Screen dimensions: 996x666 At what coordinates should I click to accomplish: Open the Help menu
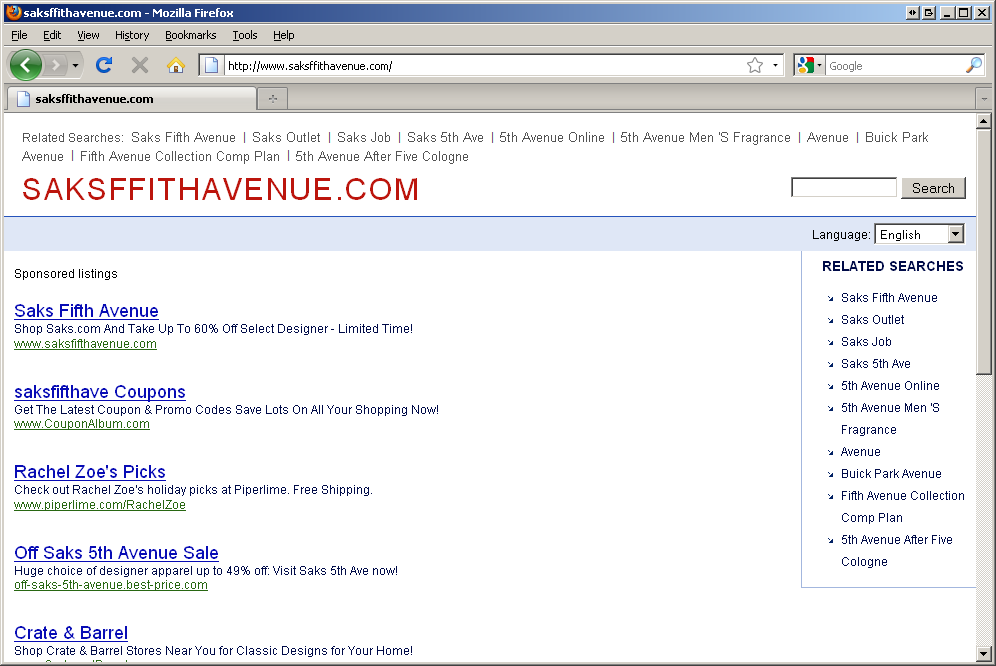[x=284, y=35]
